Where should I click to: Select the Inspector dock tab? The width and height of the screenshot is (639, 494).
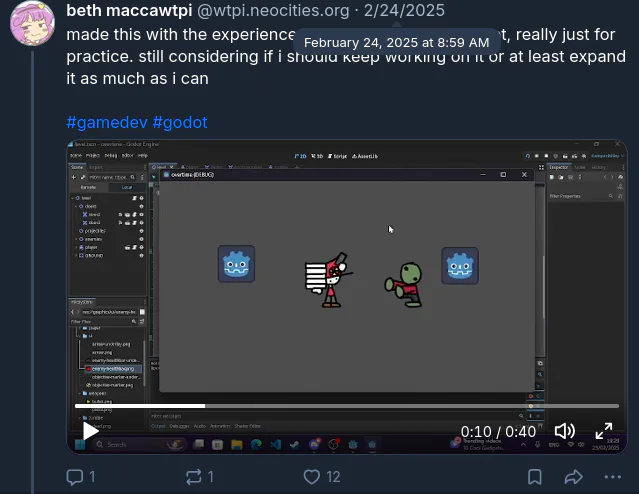point(559,167)
